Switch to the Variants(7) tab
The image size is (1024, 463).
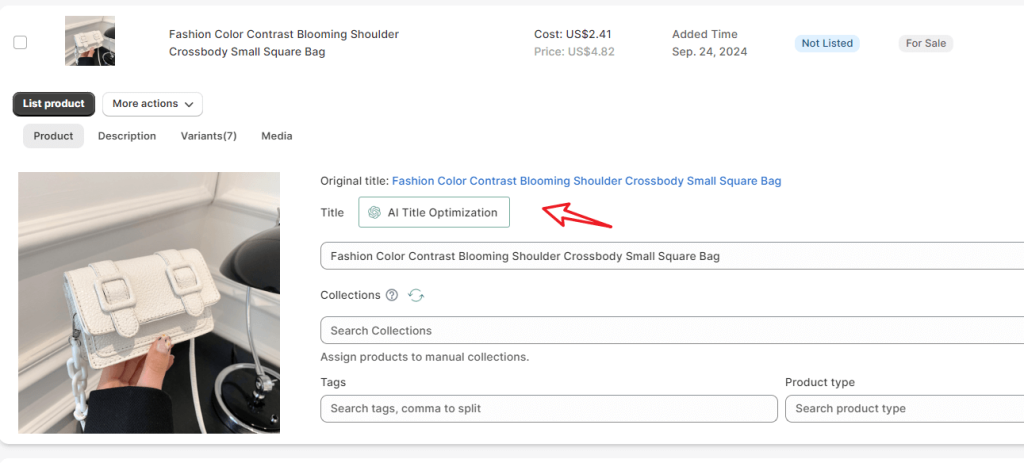point(208,136)
